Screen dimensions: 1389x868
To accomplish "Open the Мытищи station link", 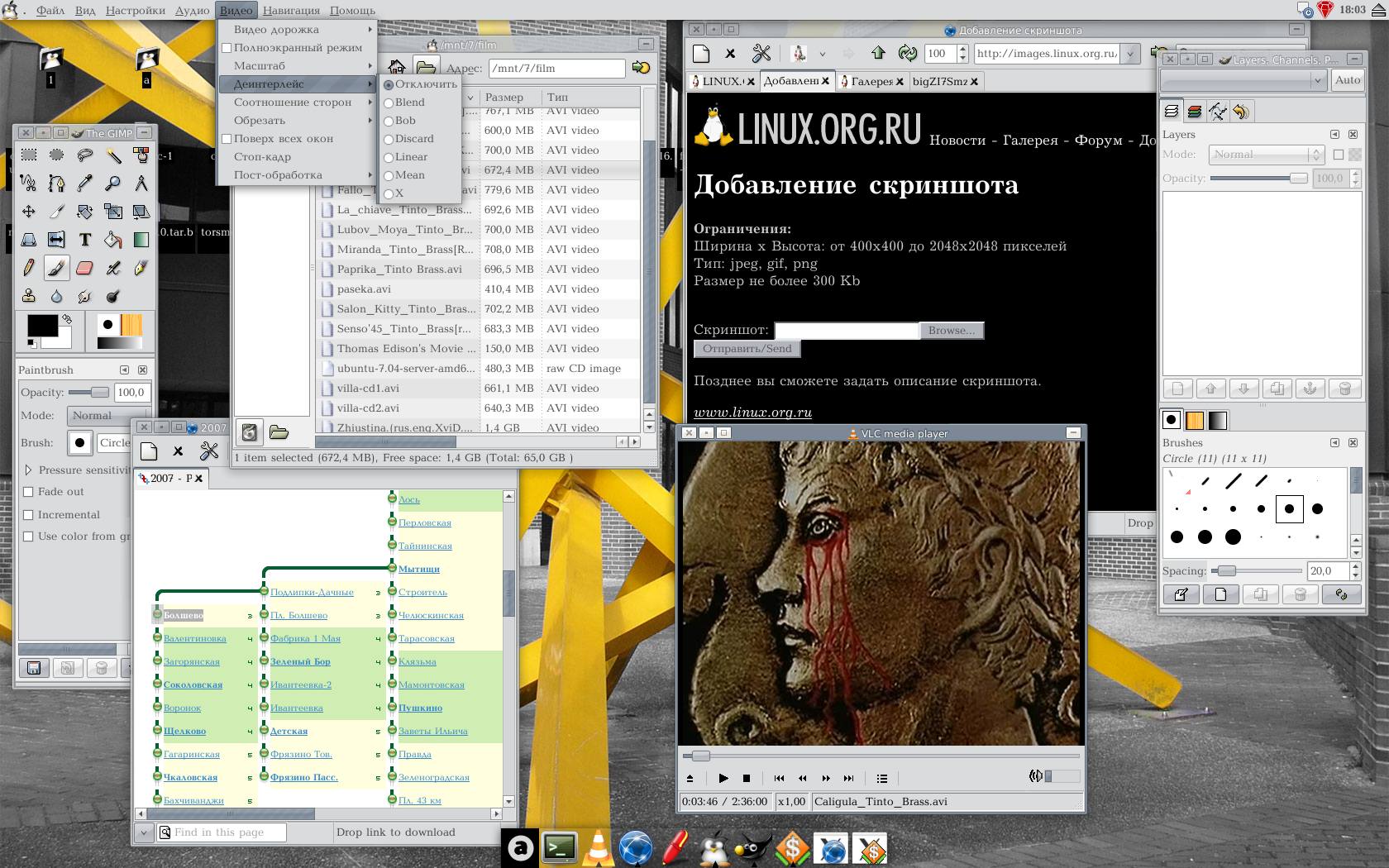I will point(419,569).
